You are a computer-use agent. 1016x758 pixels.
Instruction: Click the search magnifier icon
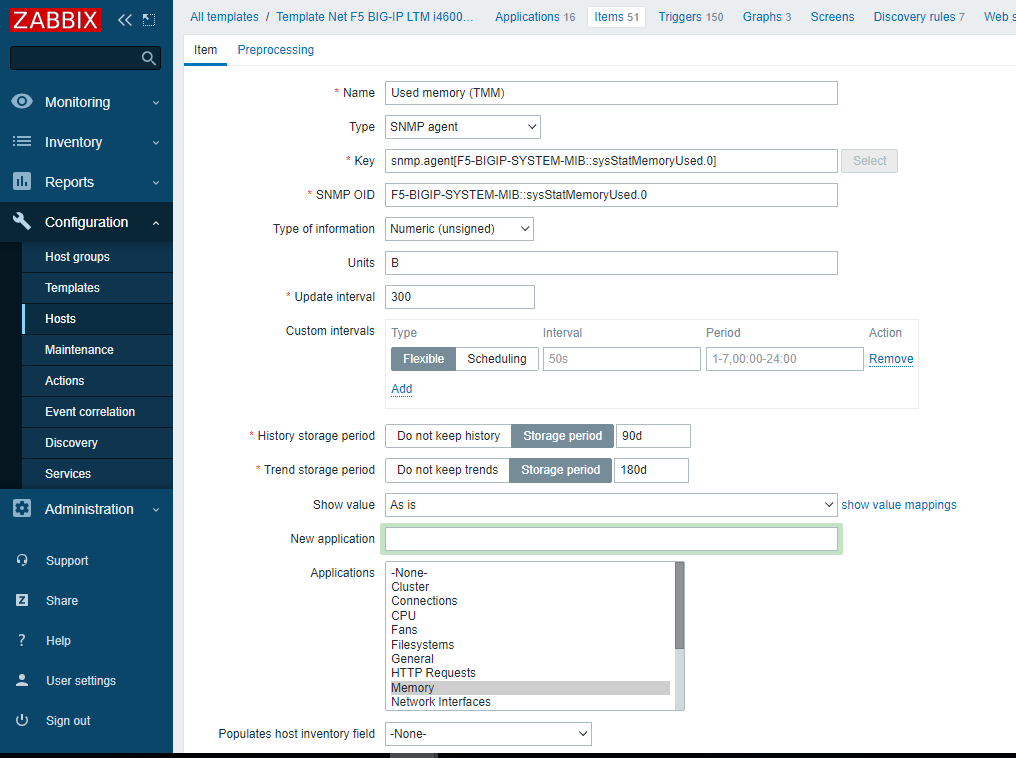pyautogui.click(x=148, y=58)
